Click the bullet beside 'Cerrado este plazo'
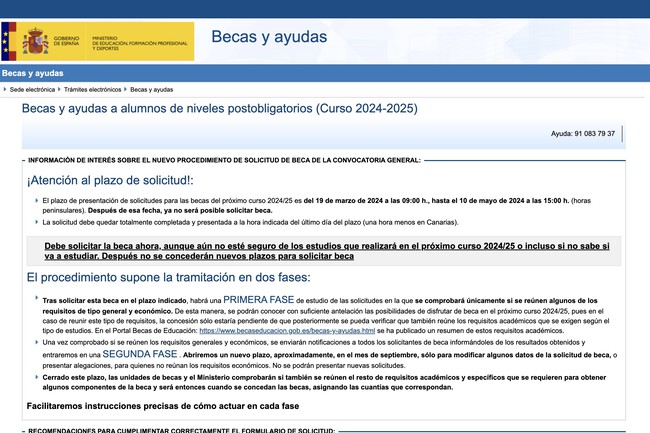The width and height of the screenshot is (650, 433). pyautogui.click(x=37, y=376)
